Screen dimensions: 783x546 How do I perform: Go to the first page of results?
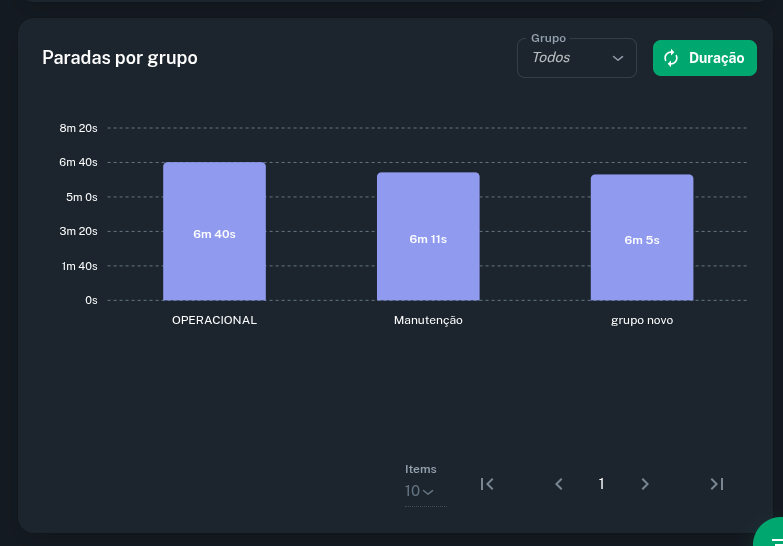click(487, 484)
